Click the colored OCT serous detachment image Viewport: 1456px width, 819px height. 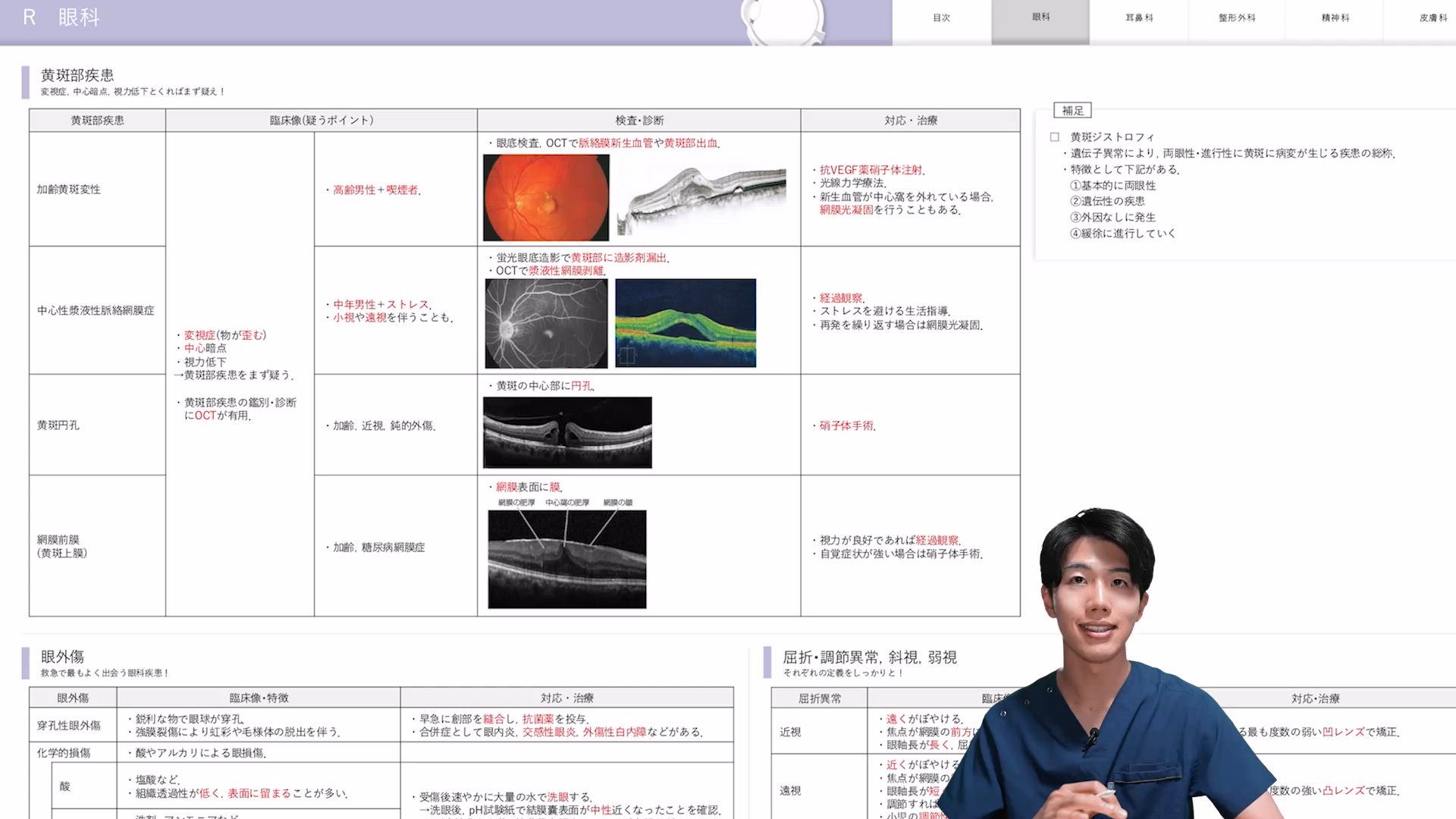click(x=686, y=323)
